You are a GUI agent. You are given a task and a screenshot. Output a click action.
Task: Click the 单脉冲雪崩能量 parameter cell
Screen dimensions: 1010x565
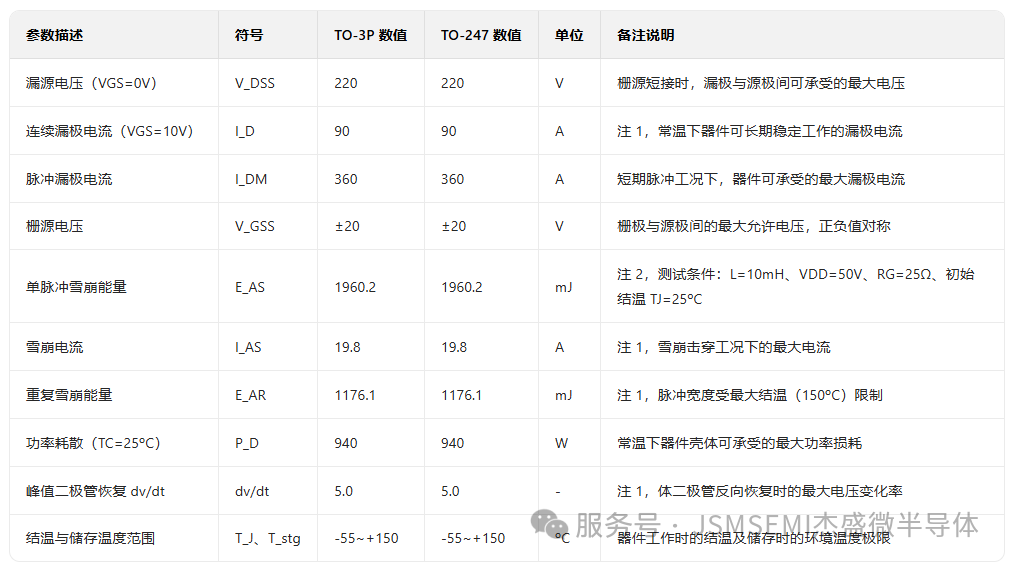click(x=76, y=287)
